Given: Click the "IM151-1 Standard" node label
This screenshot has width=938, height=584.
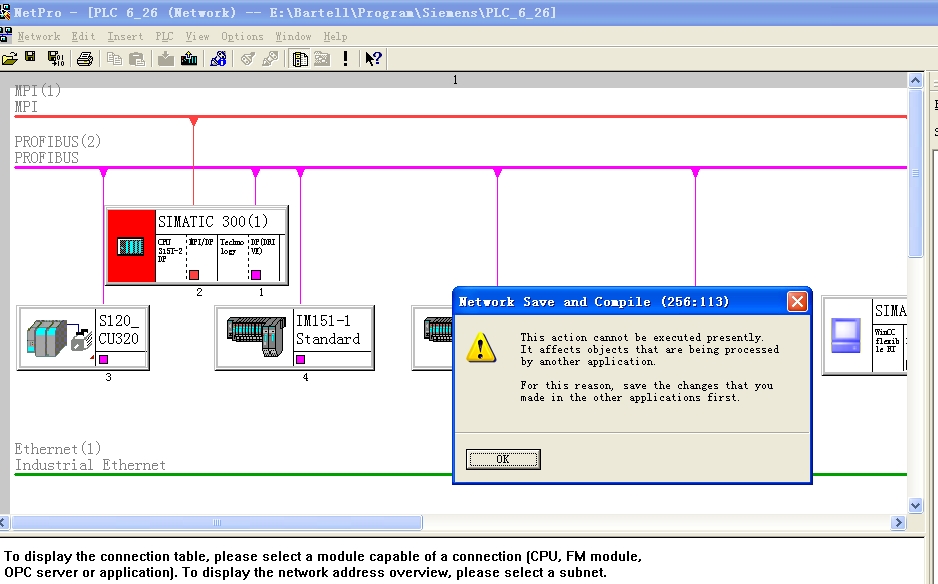Looking at the screenshot, I should pyautogui.click(x=328, y=330).
